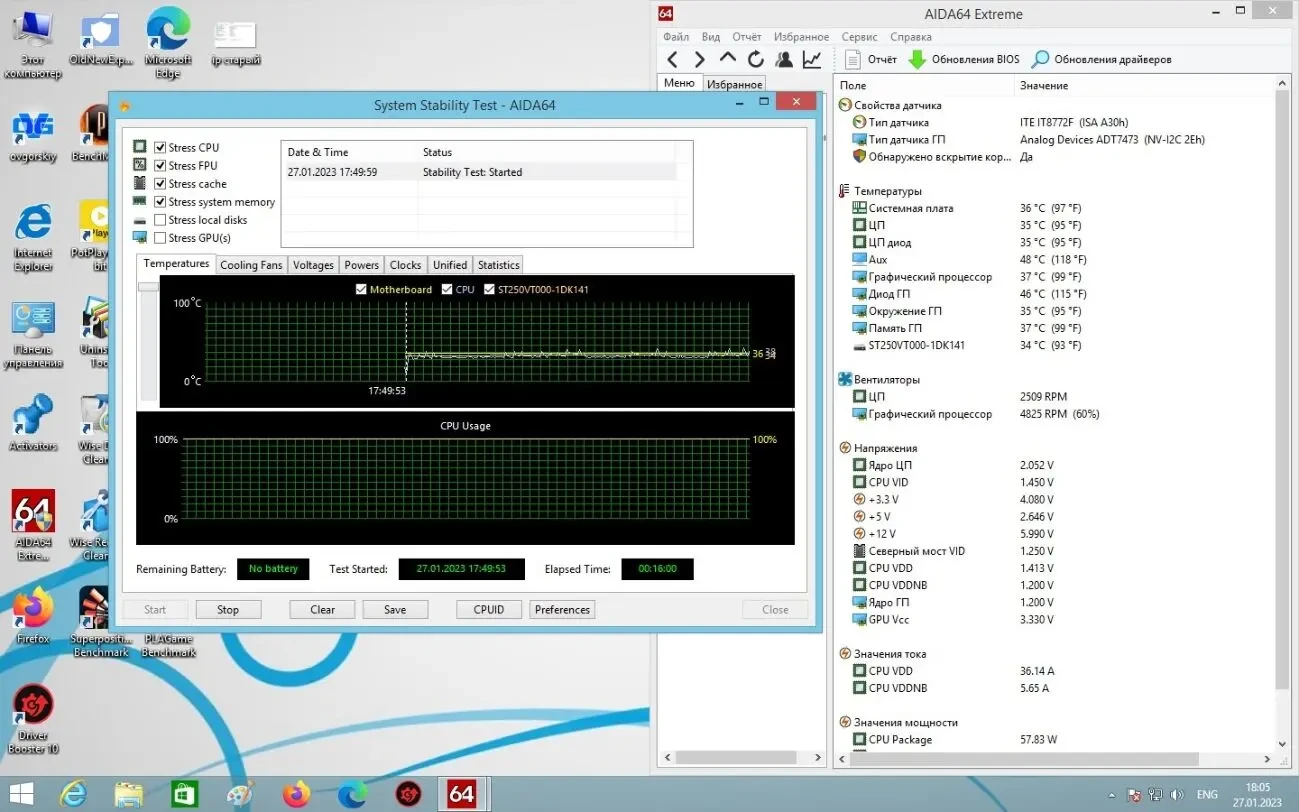Disable Stress system memory
Image resolution: width=1299 pixels, height=812 pixels.
coord(159,201)
